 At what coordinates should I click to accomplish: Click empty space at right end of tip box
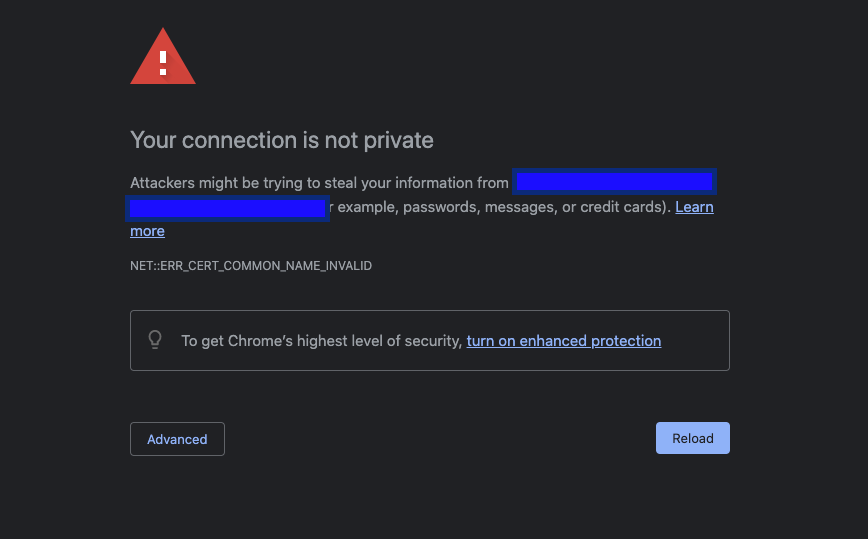coord(695,340)
